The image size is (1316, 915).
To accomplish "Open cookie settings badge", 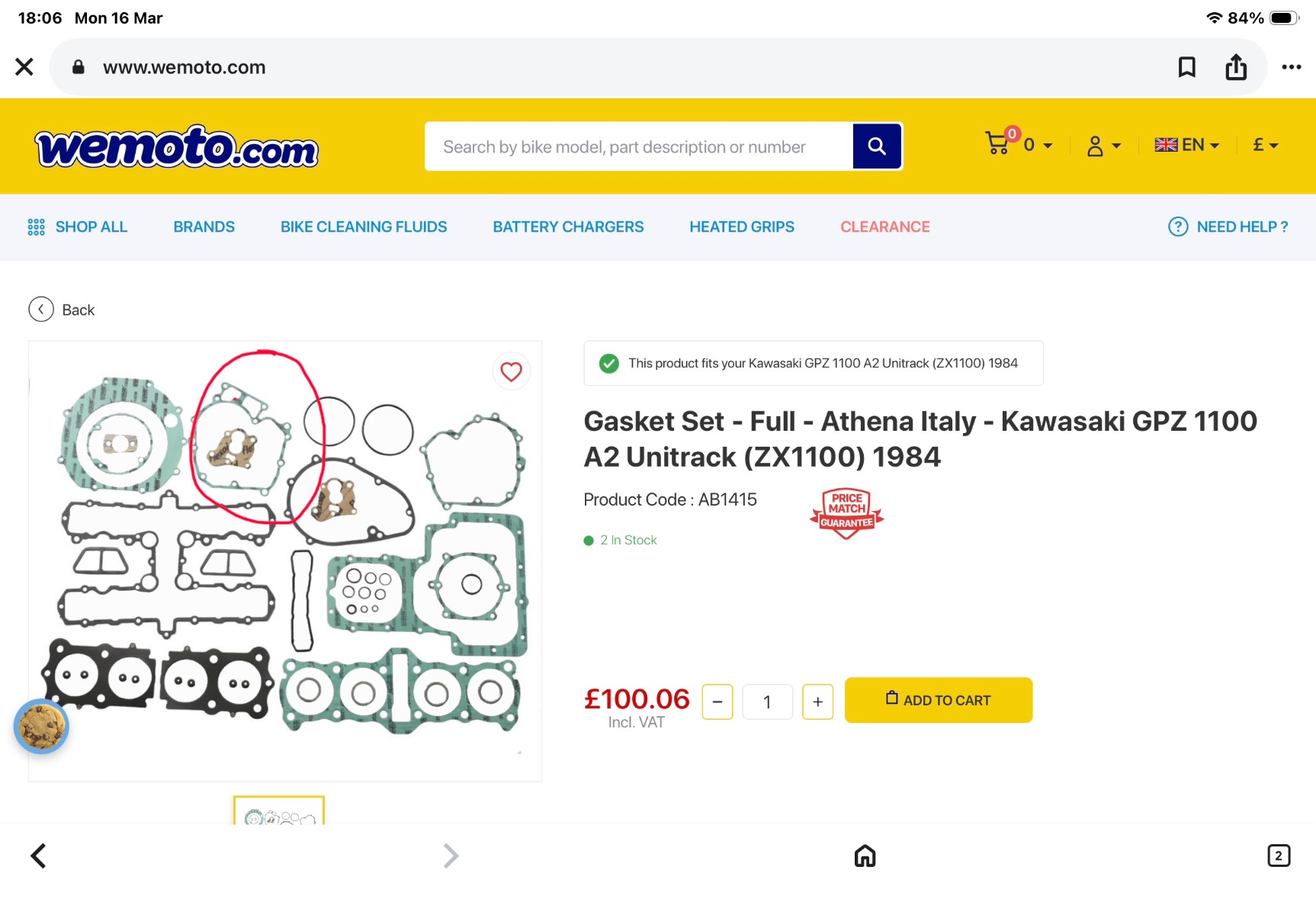I will 41,726.
